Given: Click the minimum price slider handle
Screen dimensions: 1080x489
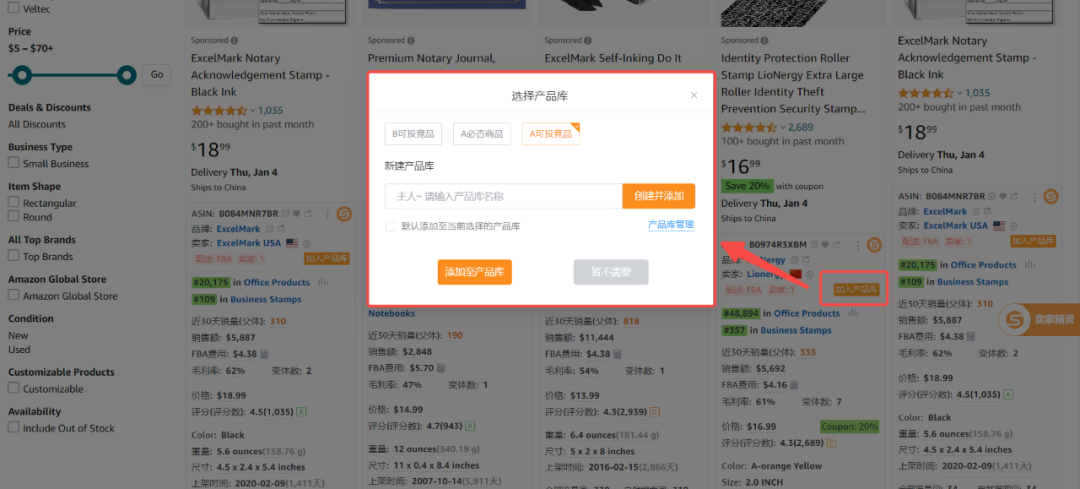Looking at the screenshot, I should point(23,74).
